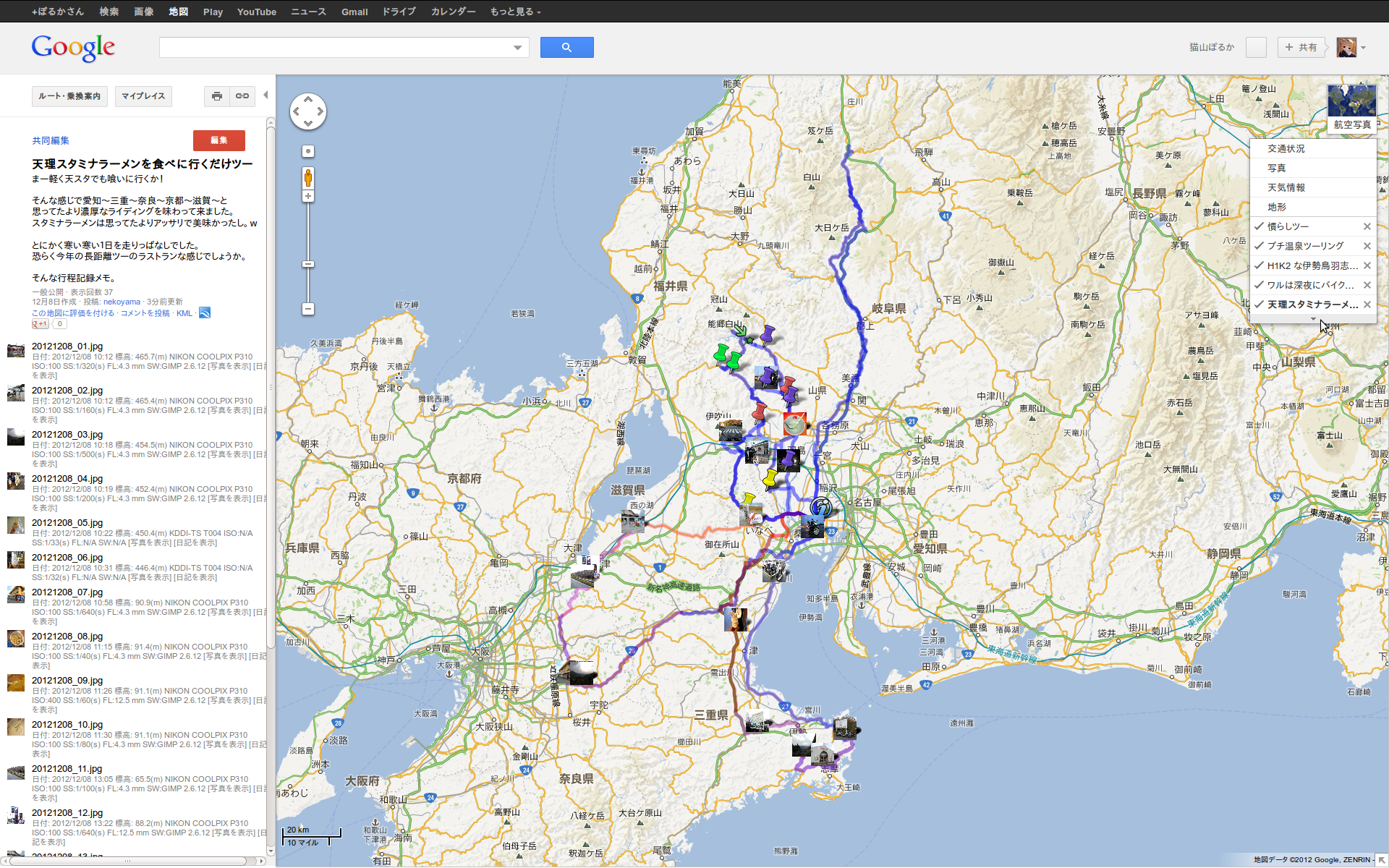Collapse the left side panel arrow
The image size is (1389, 868).
tap(266, 95)
